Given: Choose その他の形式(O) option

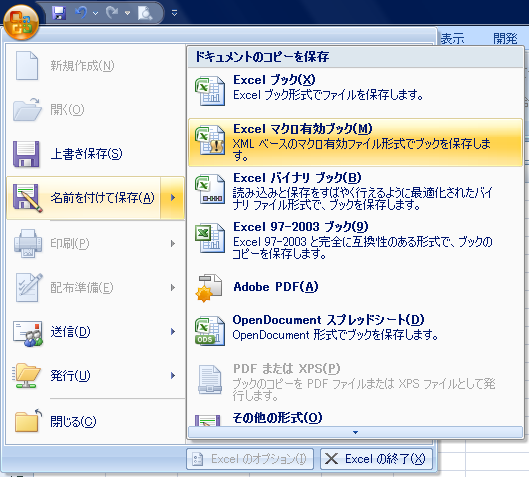Looking at the screenshot, I should pyautogui.click(x=355, y=418).
